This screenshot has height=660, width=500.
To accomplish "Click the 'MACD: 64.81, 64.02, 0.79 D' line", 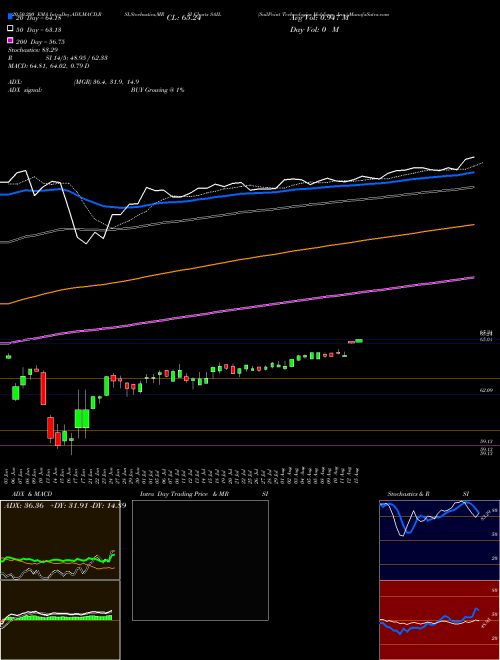I will (x=48, y=66).
